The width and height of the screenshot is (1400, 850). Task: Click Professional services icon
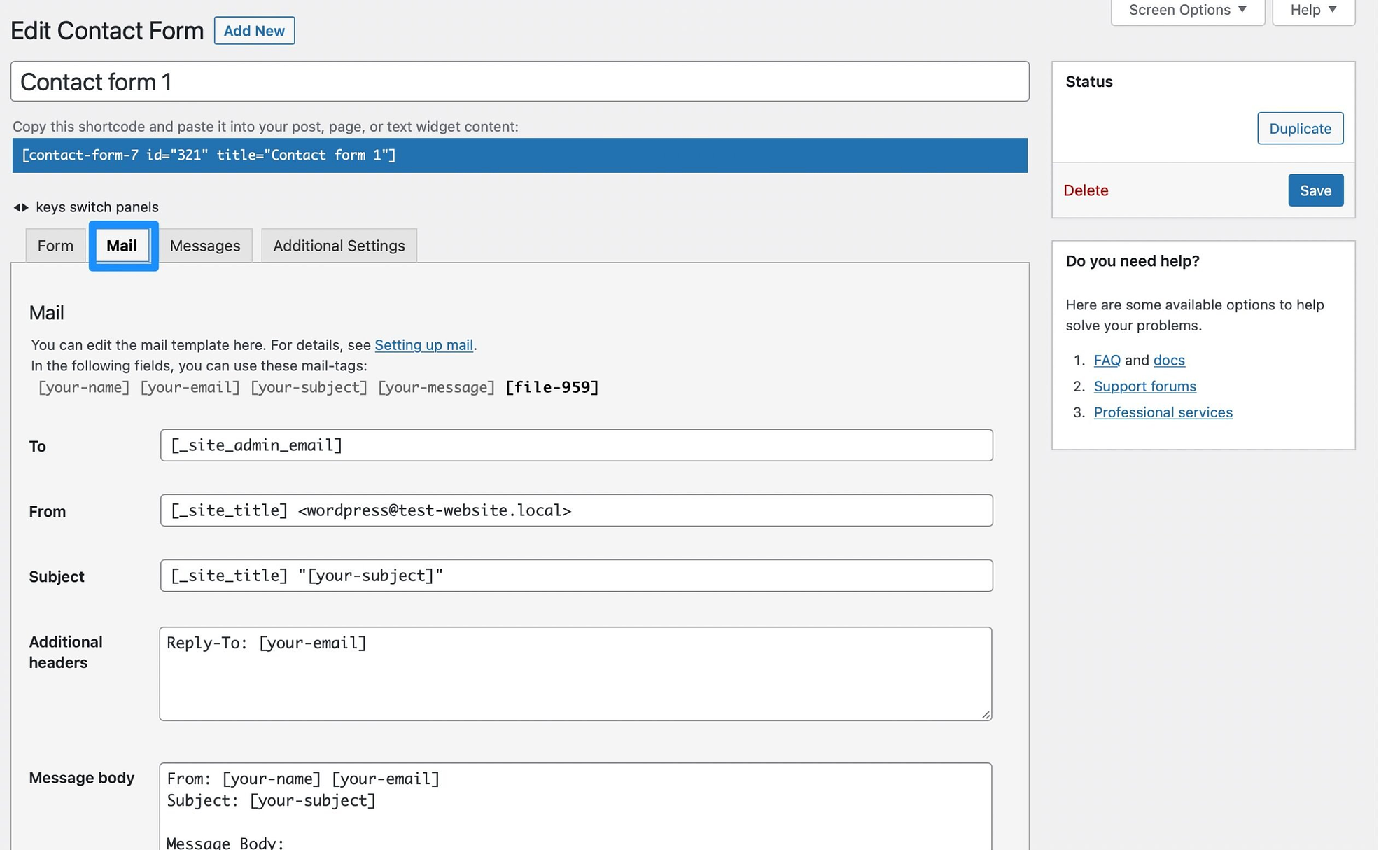(1162, 412)
